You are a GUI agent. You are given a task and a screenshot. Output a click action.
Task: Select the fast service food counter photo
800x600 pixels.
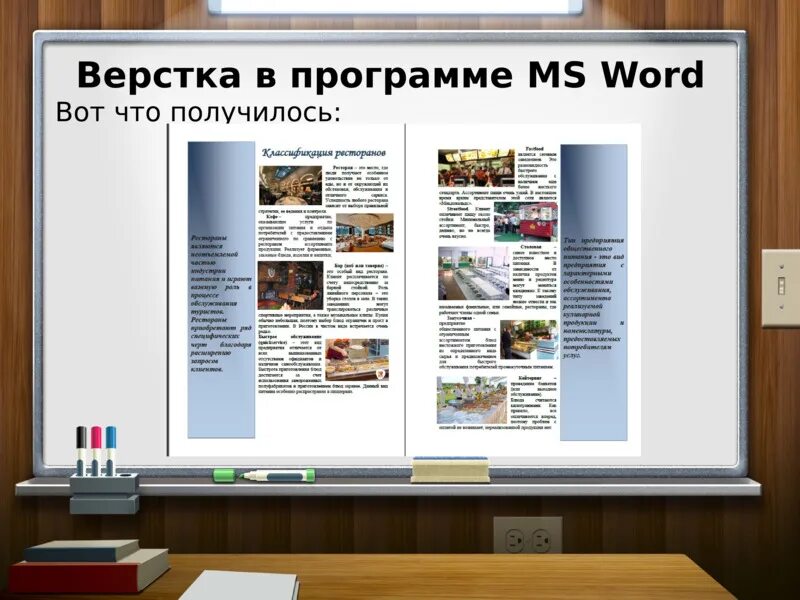[x=357, y=360]
